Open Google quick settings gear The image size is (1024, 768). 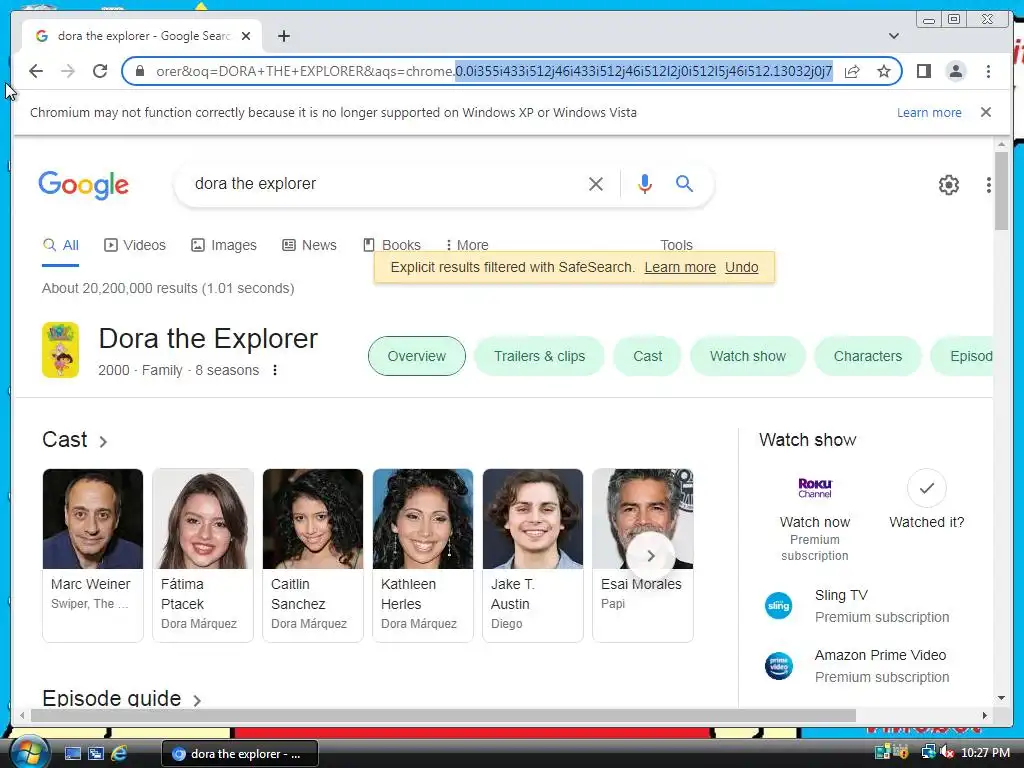click(948, 185)
